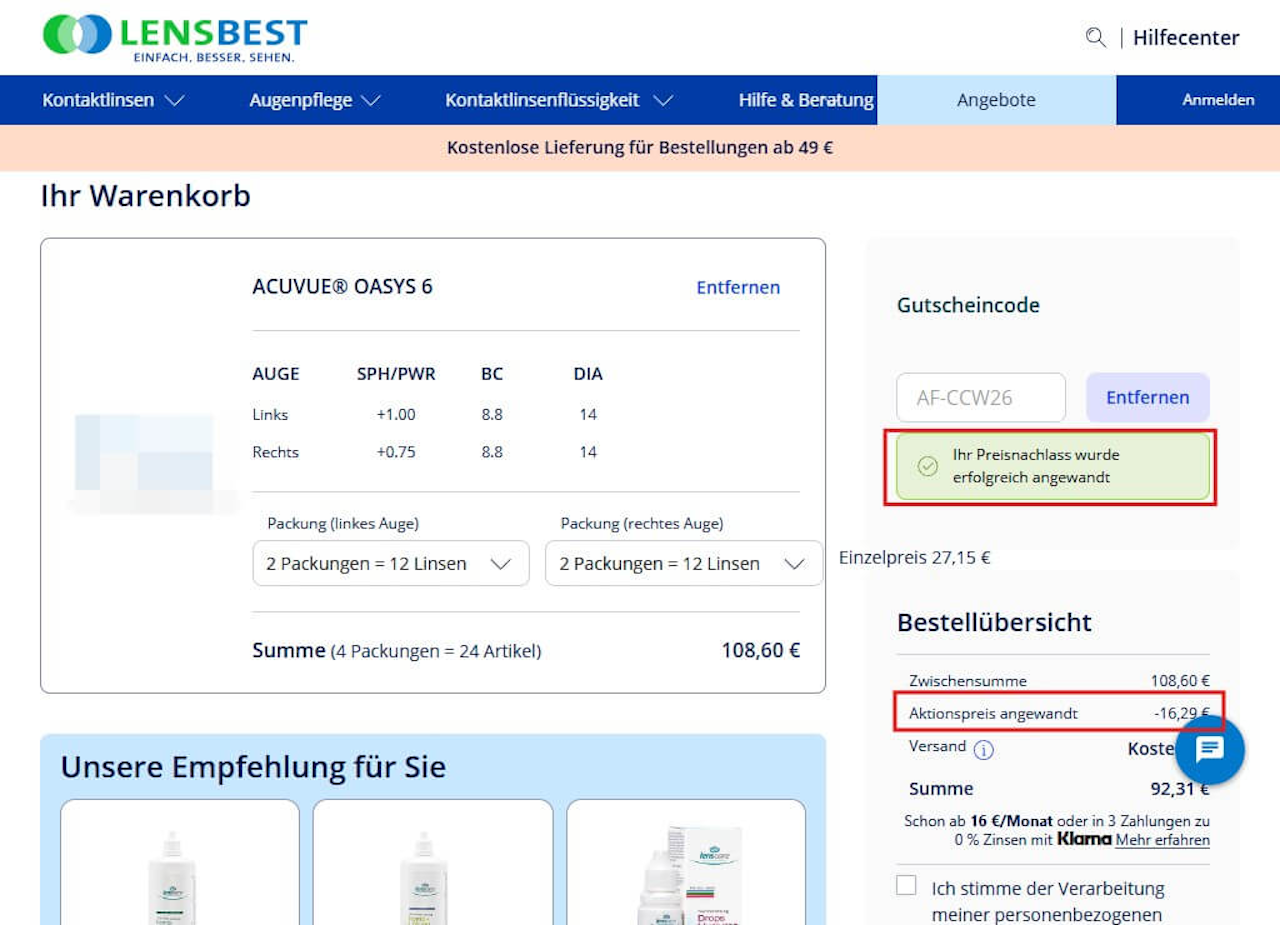
Task: Open right eye package quantity dropdown
Action: pyautogui.click(x=684, y=563)
